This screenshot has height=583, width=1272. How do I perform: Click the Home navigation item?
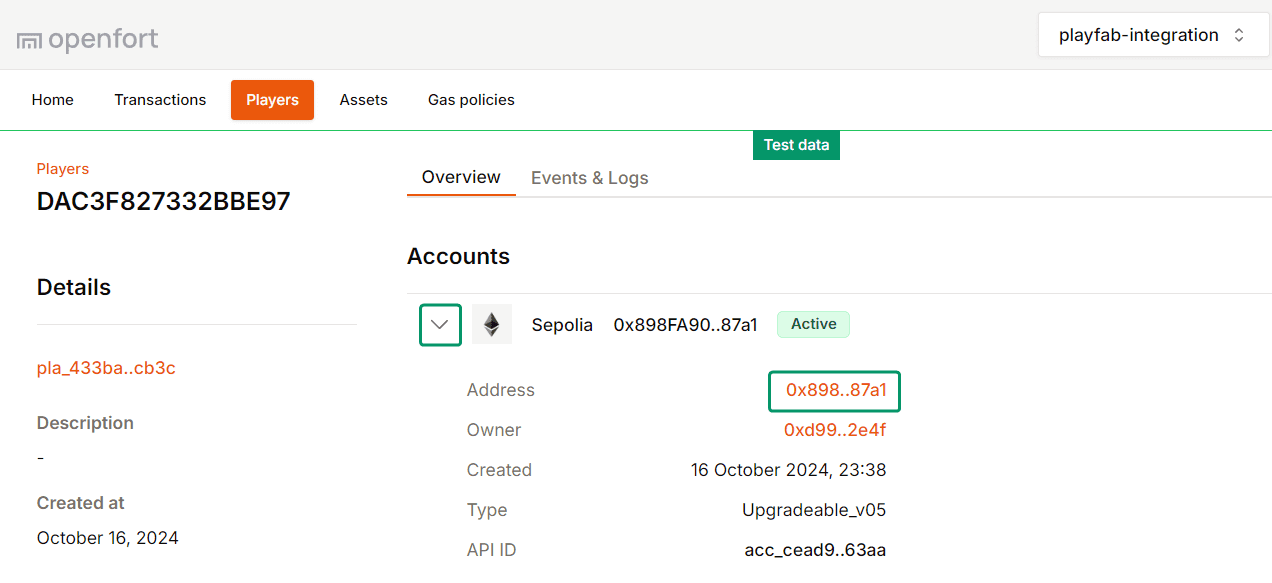52,99
